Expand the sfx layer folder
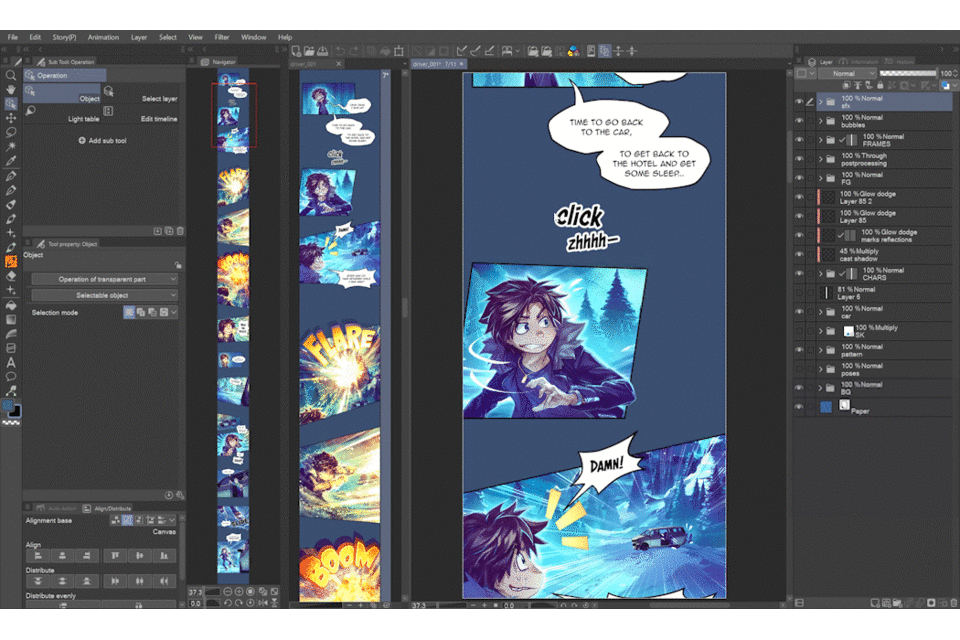Screen dimensions: 960x640 pyautogui.click(x=820, y=102)
